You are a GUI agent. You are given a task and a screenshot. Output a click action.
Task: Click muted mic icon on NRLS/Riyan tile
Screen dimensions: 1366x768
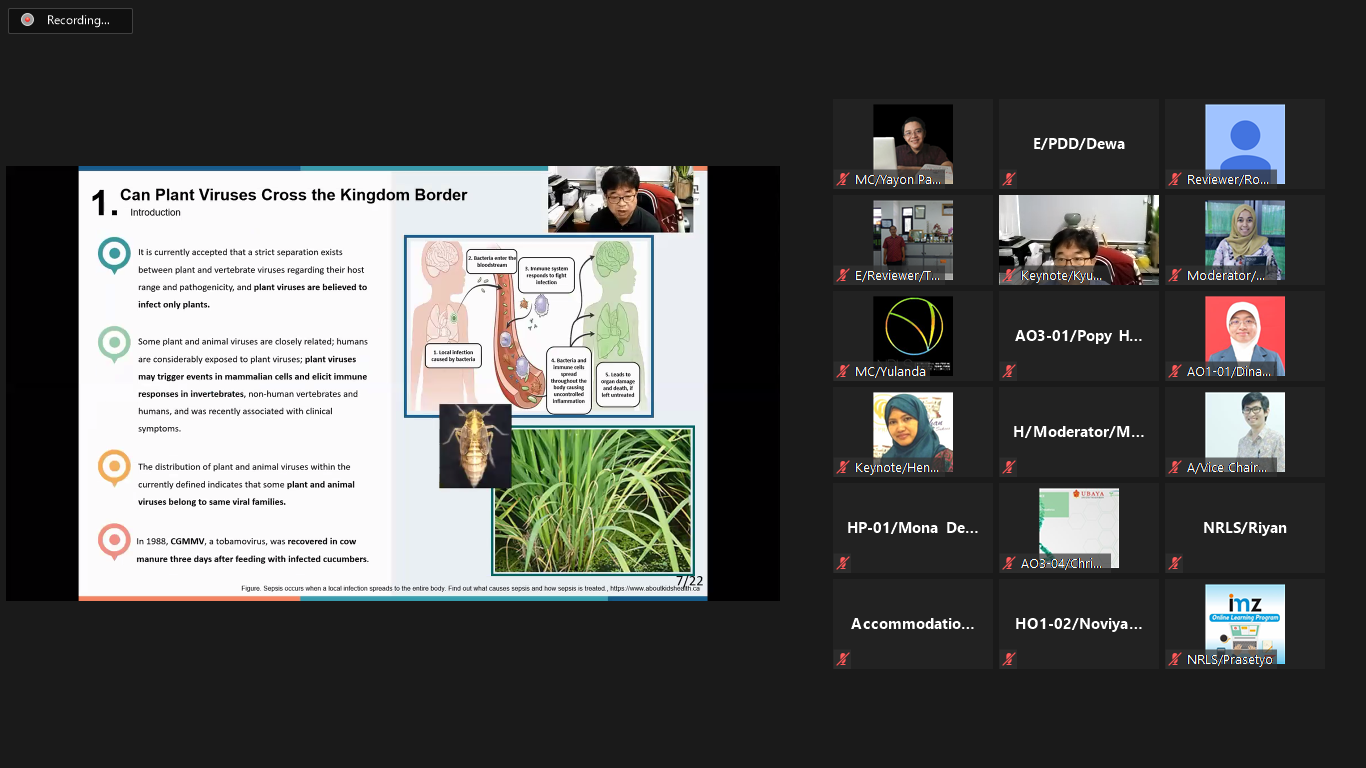(x=1176, y=564)
